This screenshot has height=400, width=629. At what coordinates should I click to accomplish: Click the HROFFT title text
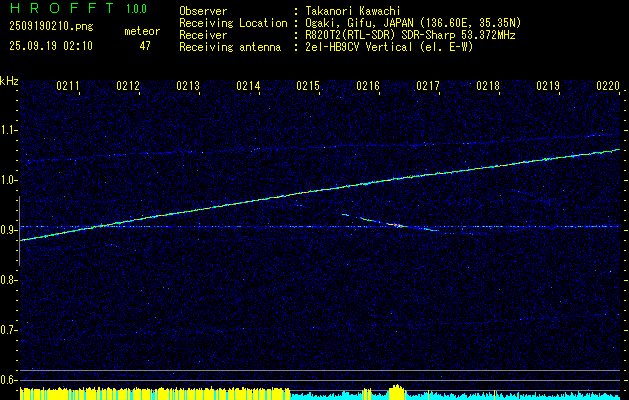pyautogui.click(x=62, y=8)
